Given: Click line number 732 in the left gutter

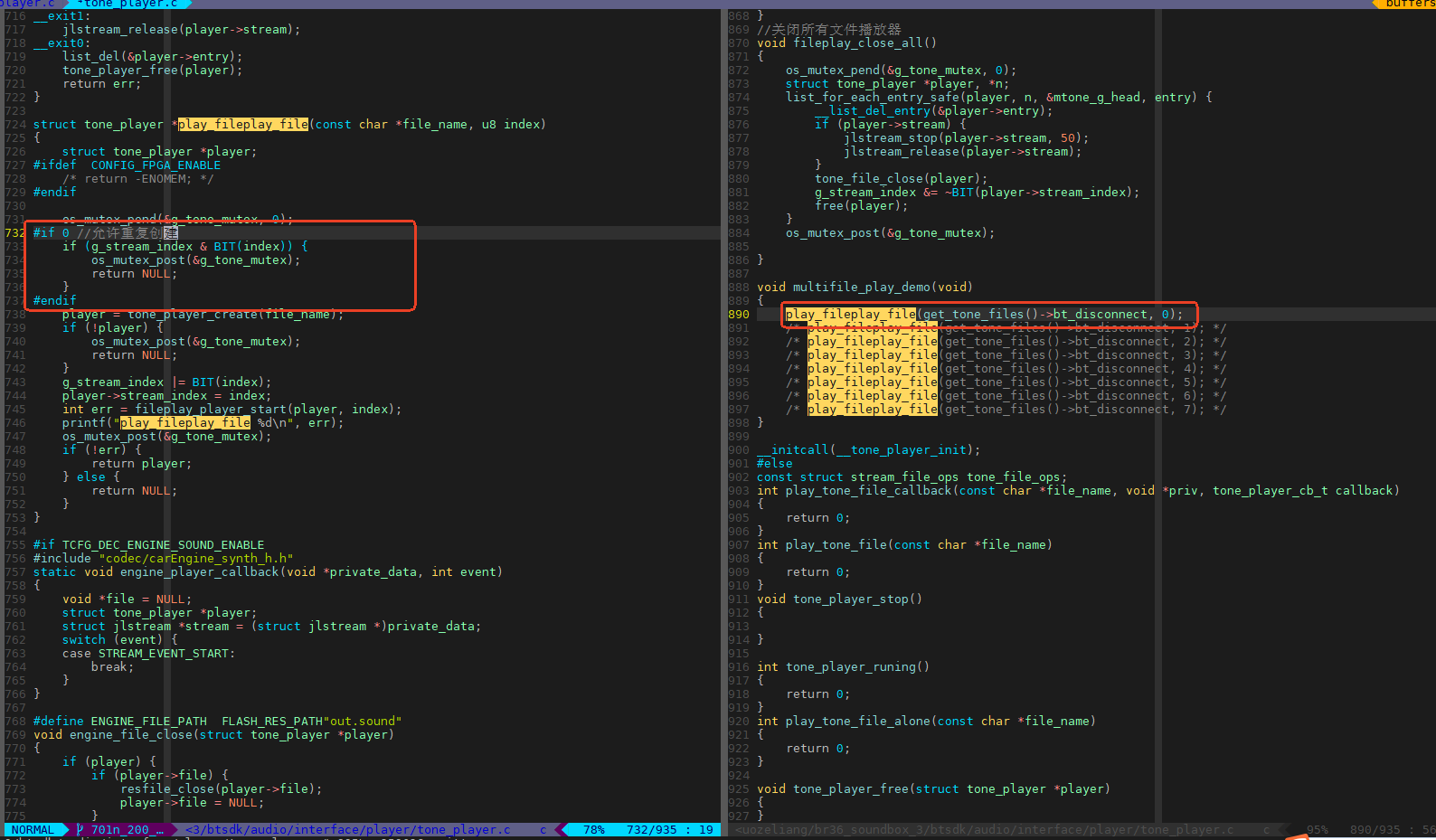Looking at the screenshot, I should 15,233.
